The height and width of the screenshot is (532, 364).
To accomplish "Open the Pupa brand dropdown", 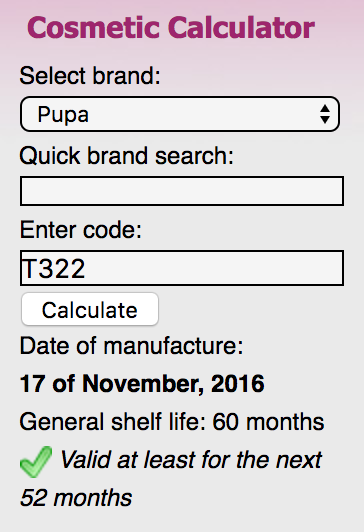I will (x=180, y=114).
